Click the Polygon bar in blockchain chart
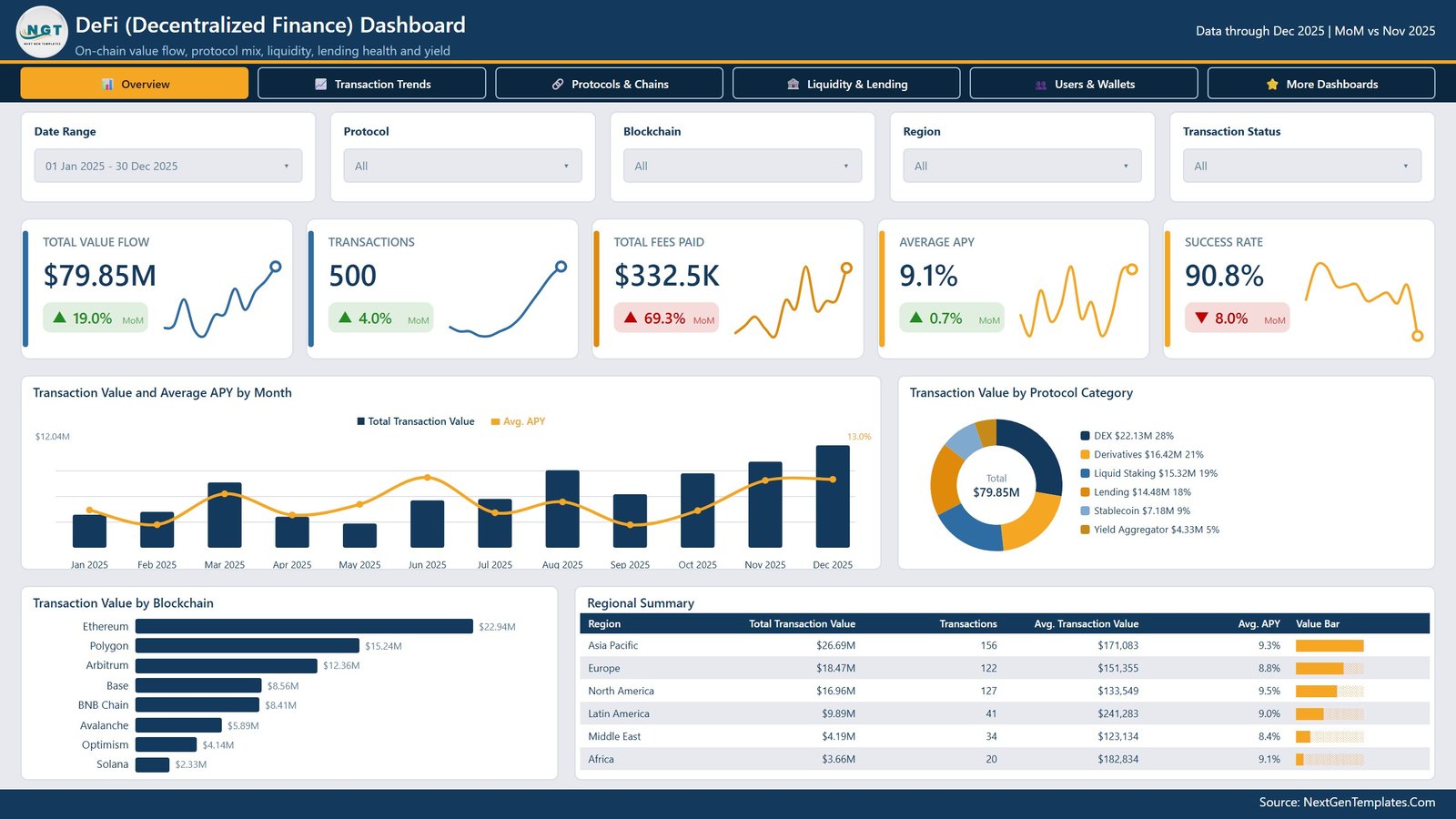Viewport: 1456px width, 819px height. pos(248,645)
